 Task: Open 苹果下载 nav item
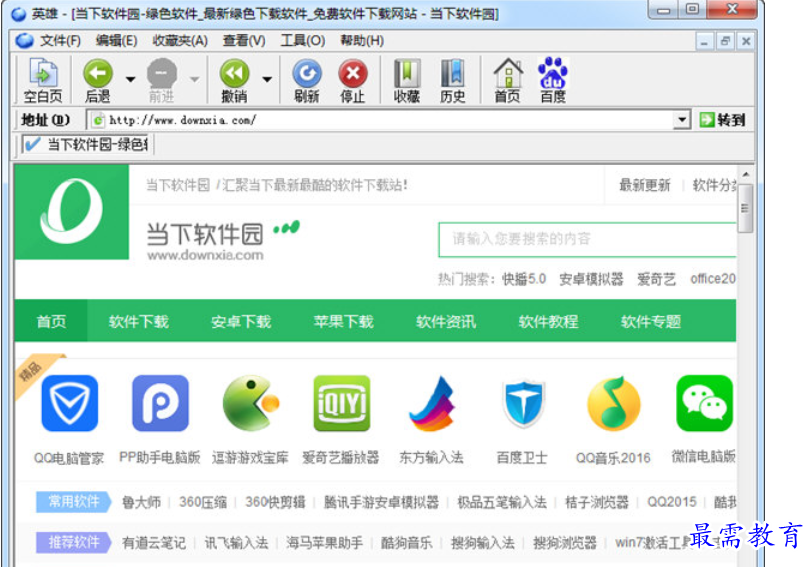(343, 321)
